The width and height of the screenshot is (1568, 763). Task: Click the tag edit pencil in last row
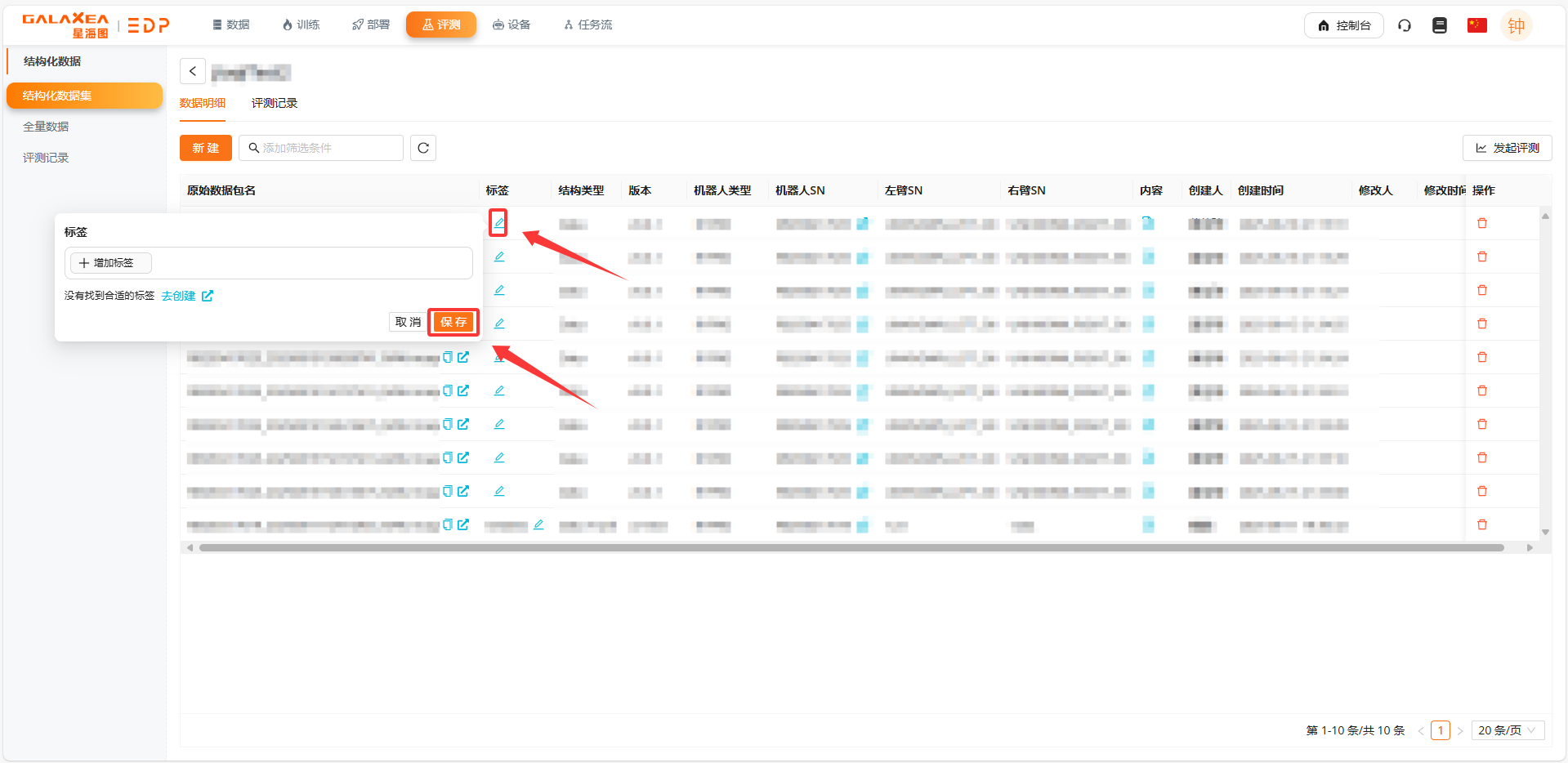tap(538, 524)
